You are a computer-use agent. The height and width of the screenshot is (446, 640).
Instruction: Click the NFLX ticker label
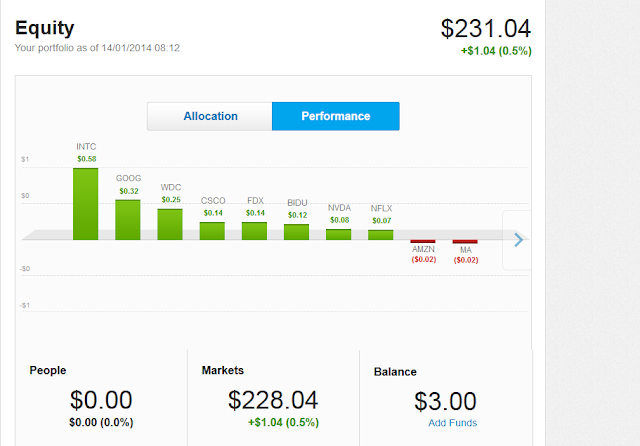(x=381, y=209)
